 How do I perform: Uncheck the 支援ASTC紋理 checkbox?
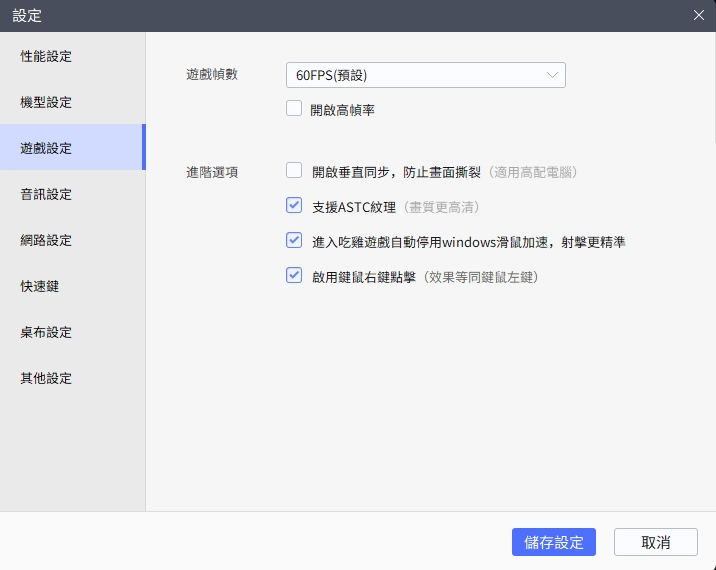tap(294, 206)
